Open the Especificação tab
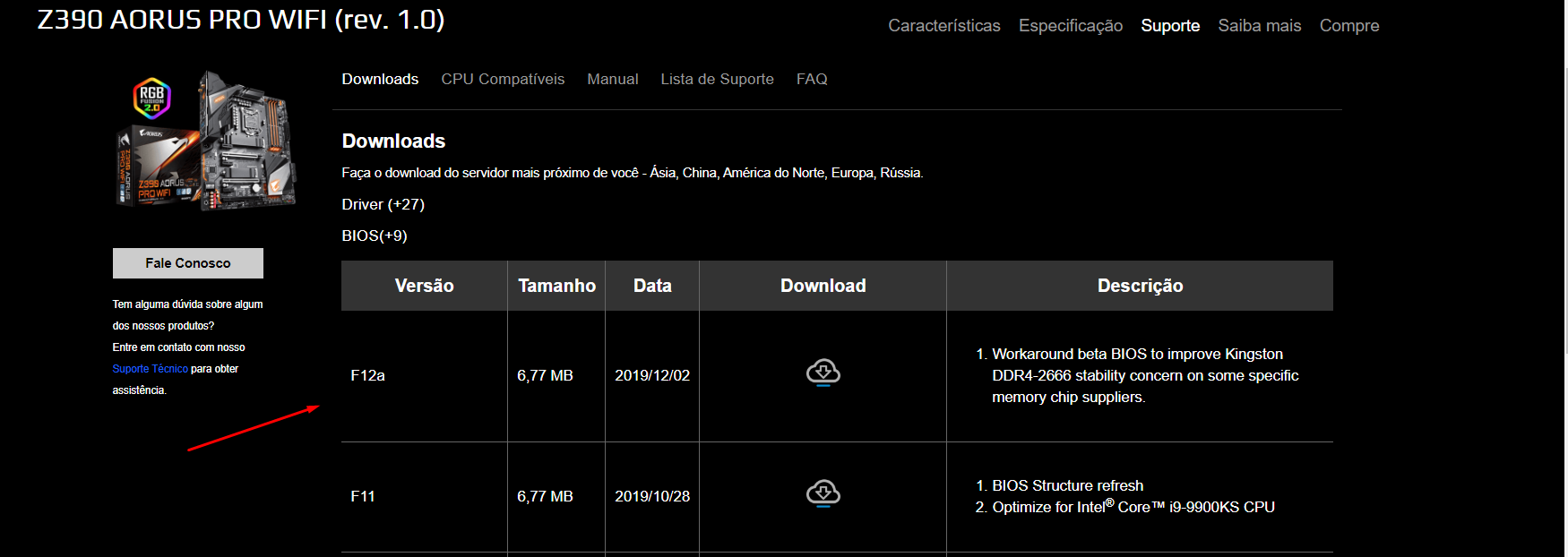 point(1070,26)
